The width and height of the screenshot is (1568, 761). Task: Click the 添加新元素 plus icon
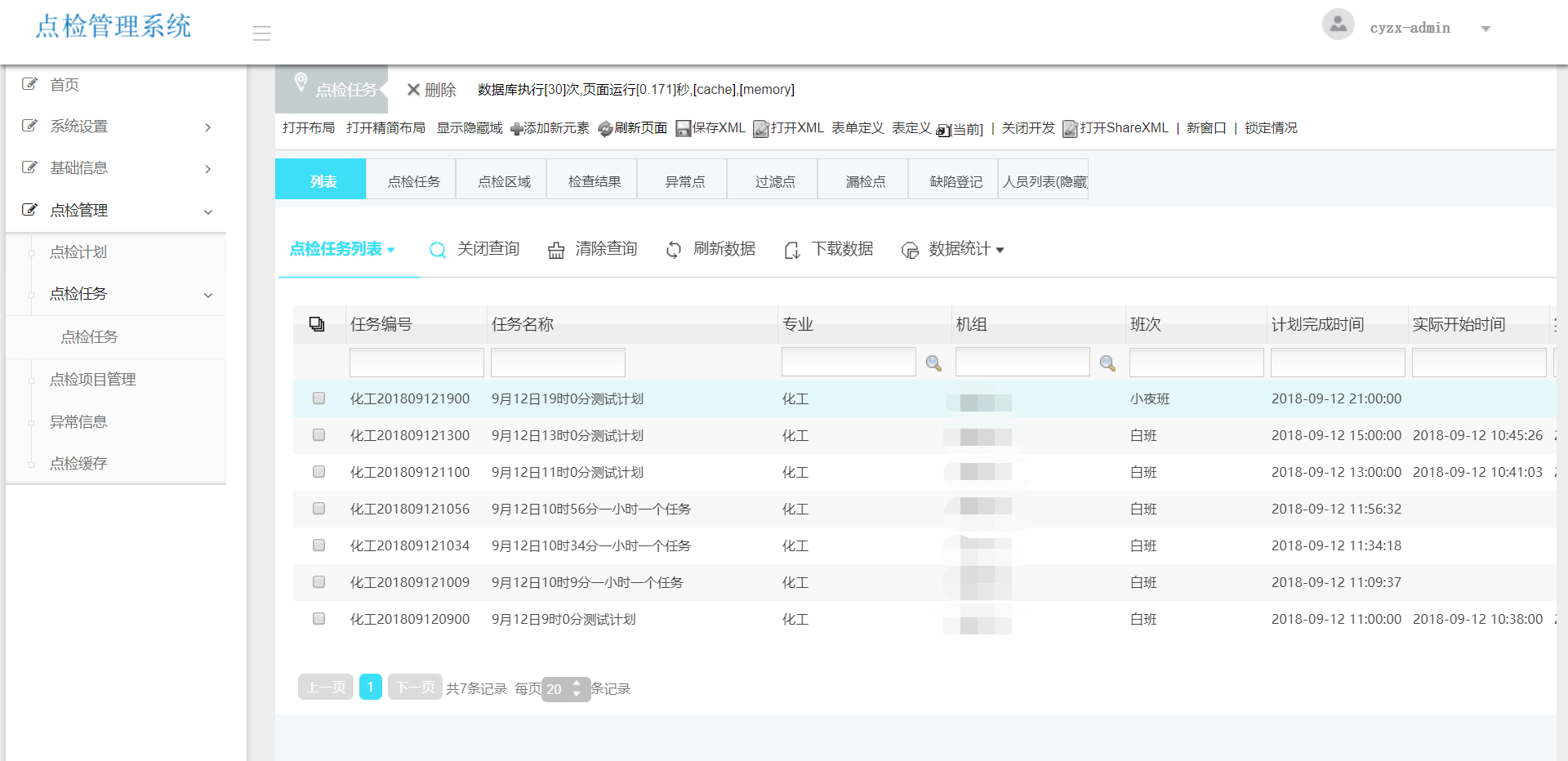coord(516,129)
